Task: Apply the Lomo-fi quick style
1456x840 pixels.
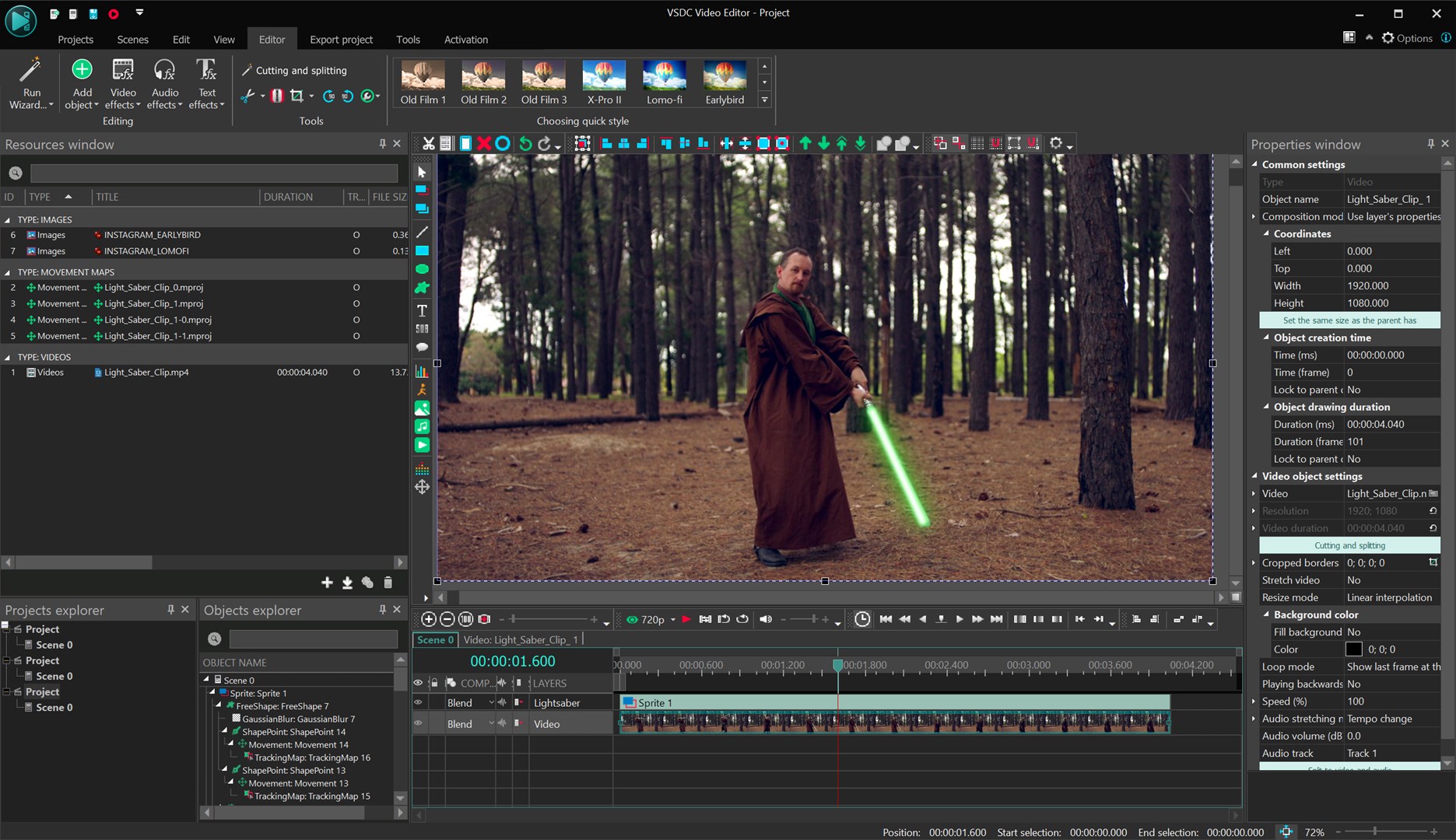Action: click(664, 82)
